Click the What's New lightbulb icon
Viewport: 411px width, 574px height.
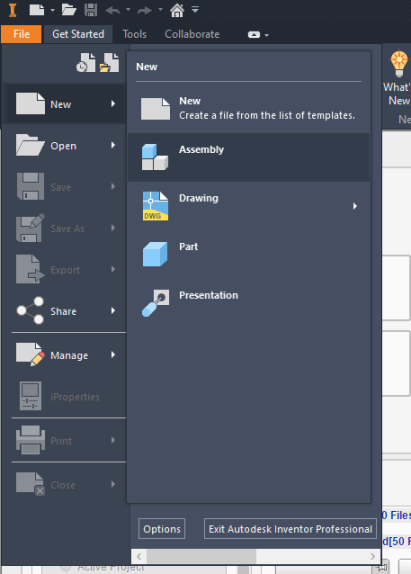(399, 63)
